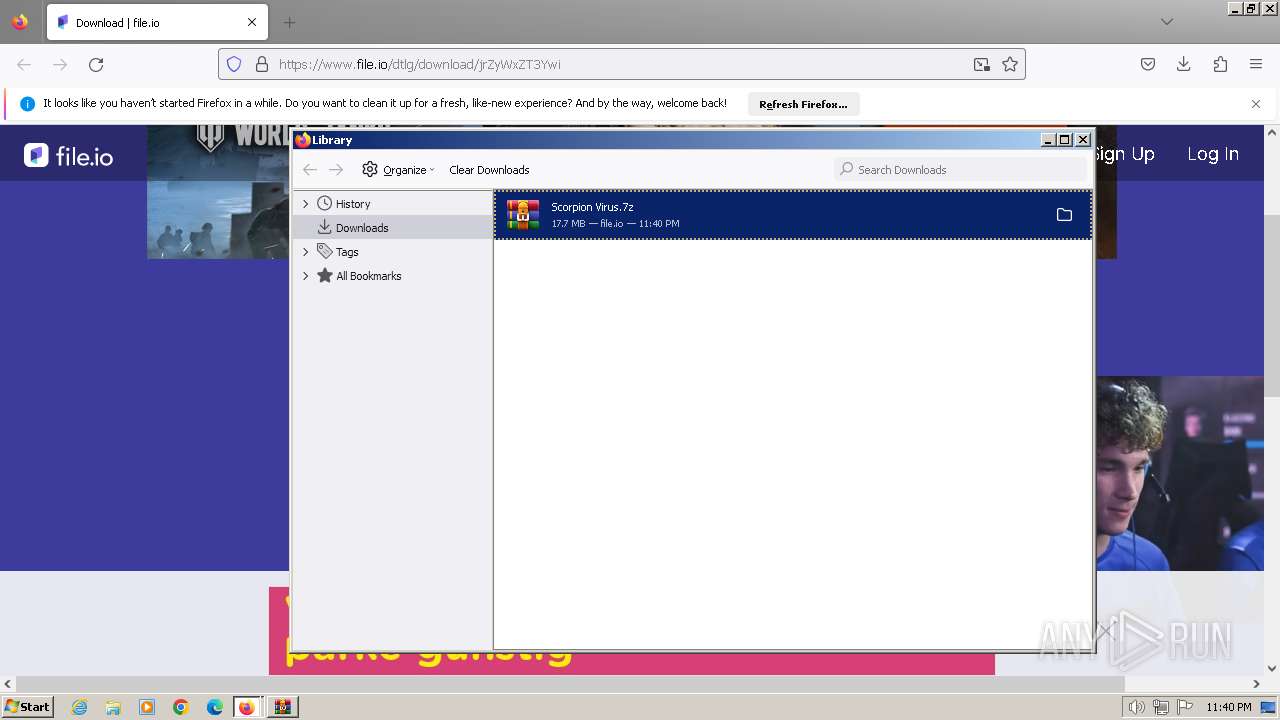Expand the All Bookmarks tree node
The image size is (1280, 720).
(306, 276)
